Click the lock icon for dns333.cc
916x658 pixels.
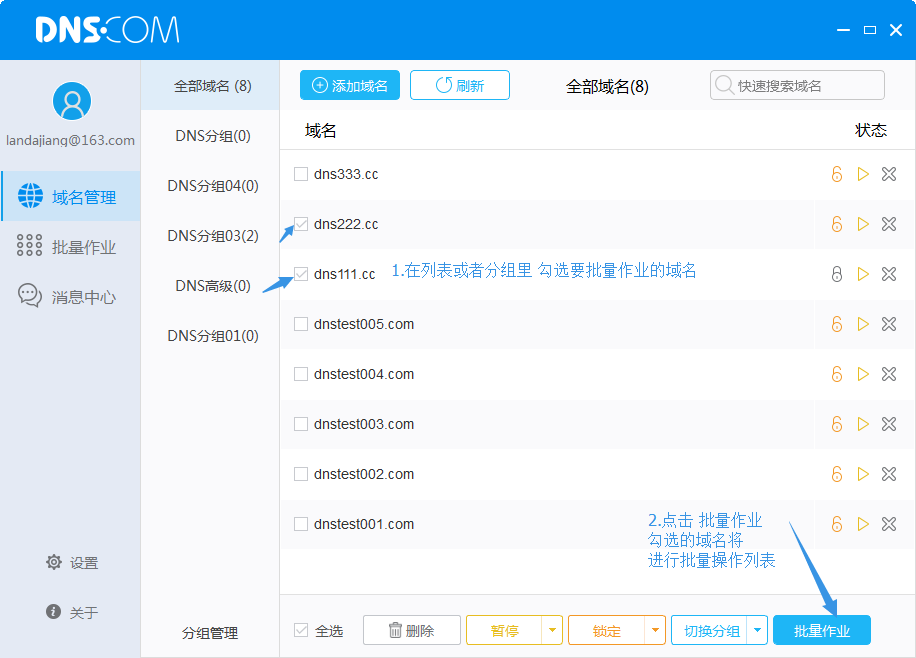[837, 174]
